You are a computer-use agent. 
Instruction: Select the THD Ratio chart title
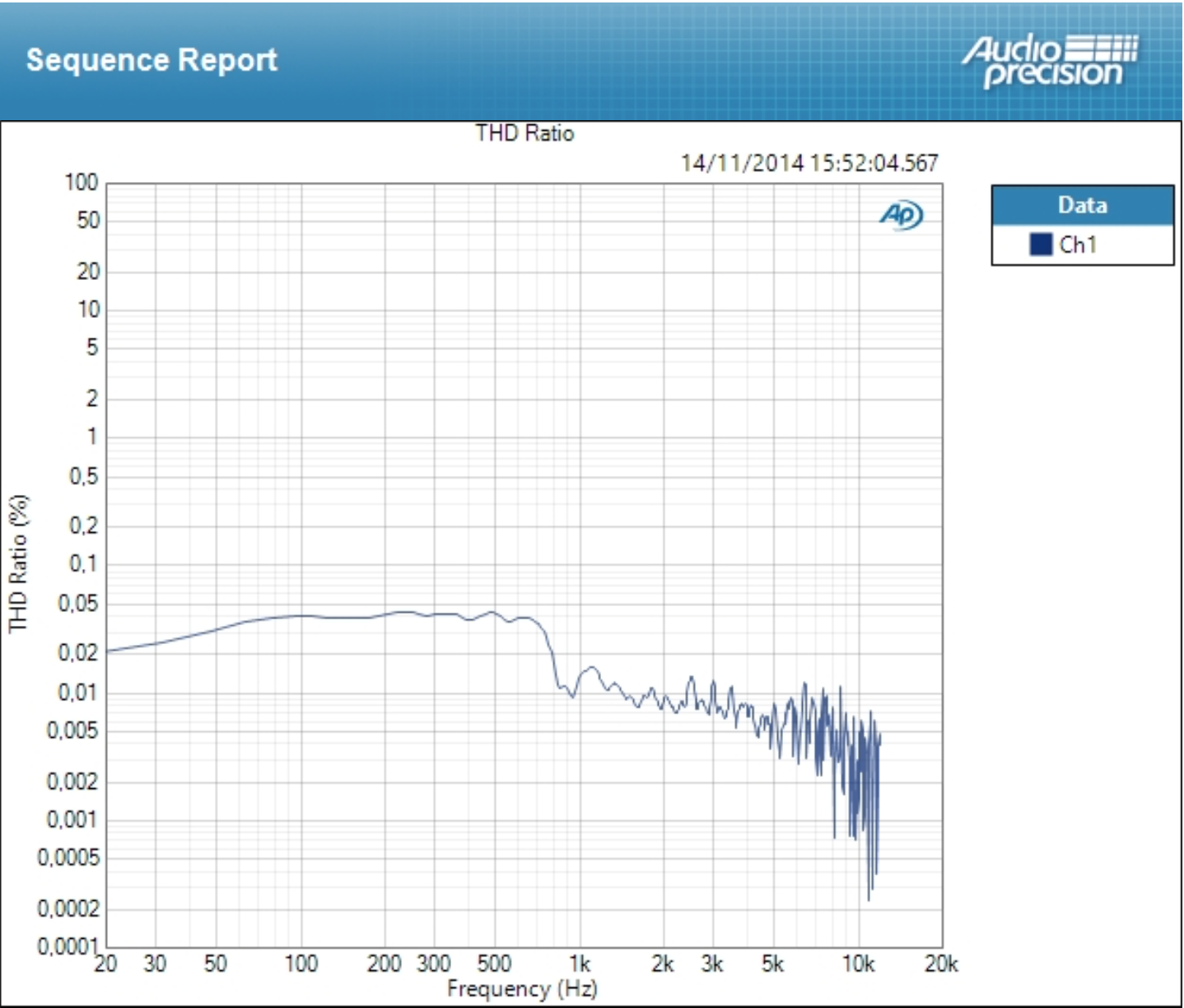(x=524, y=133)
